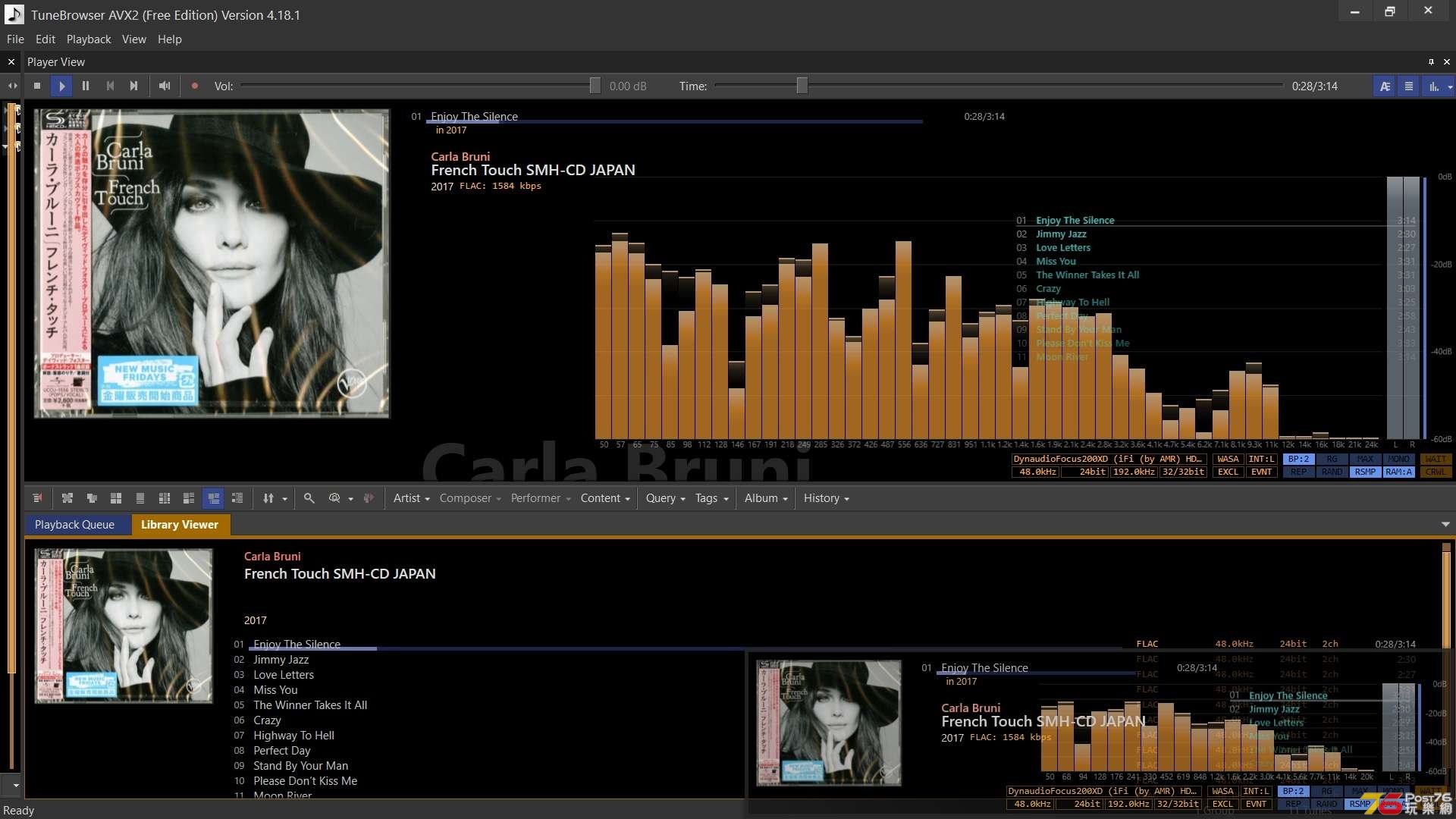Open the Player View display mode dropdown arrow
1456x819 pixels.
point(1450,86)
